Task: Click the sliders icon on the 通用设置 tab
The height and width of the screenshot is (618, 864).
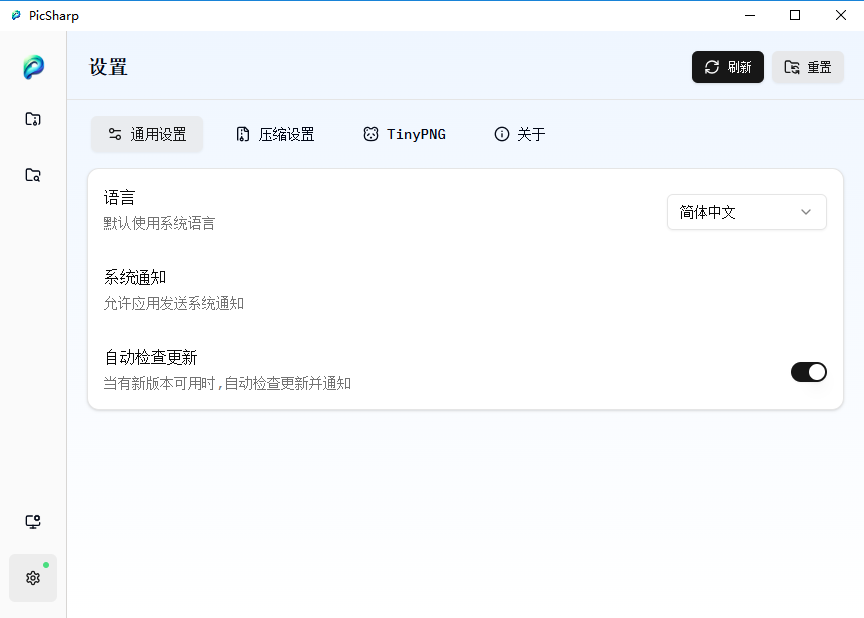Action: pyautogui.click(x=115, y=133)
